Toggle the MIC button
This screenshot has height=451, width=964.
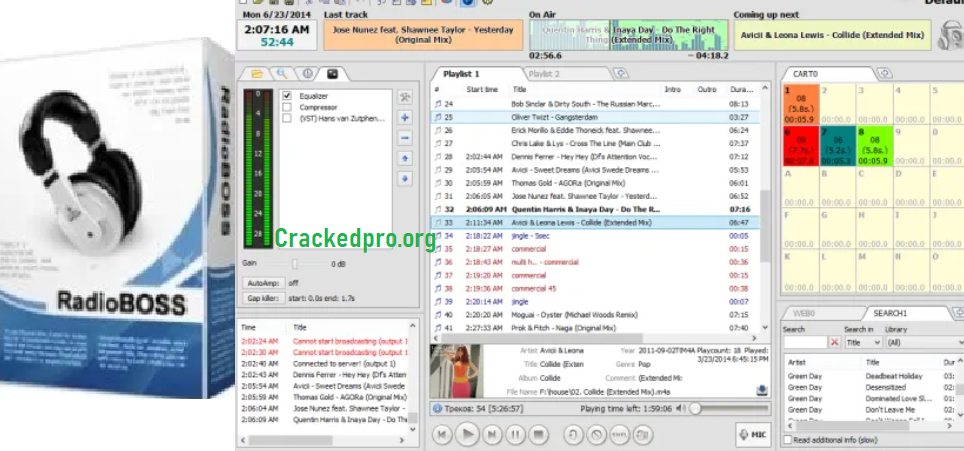pyautogui.click(x=753, y=435)
